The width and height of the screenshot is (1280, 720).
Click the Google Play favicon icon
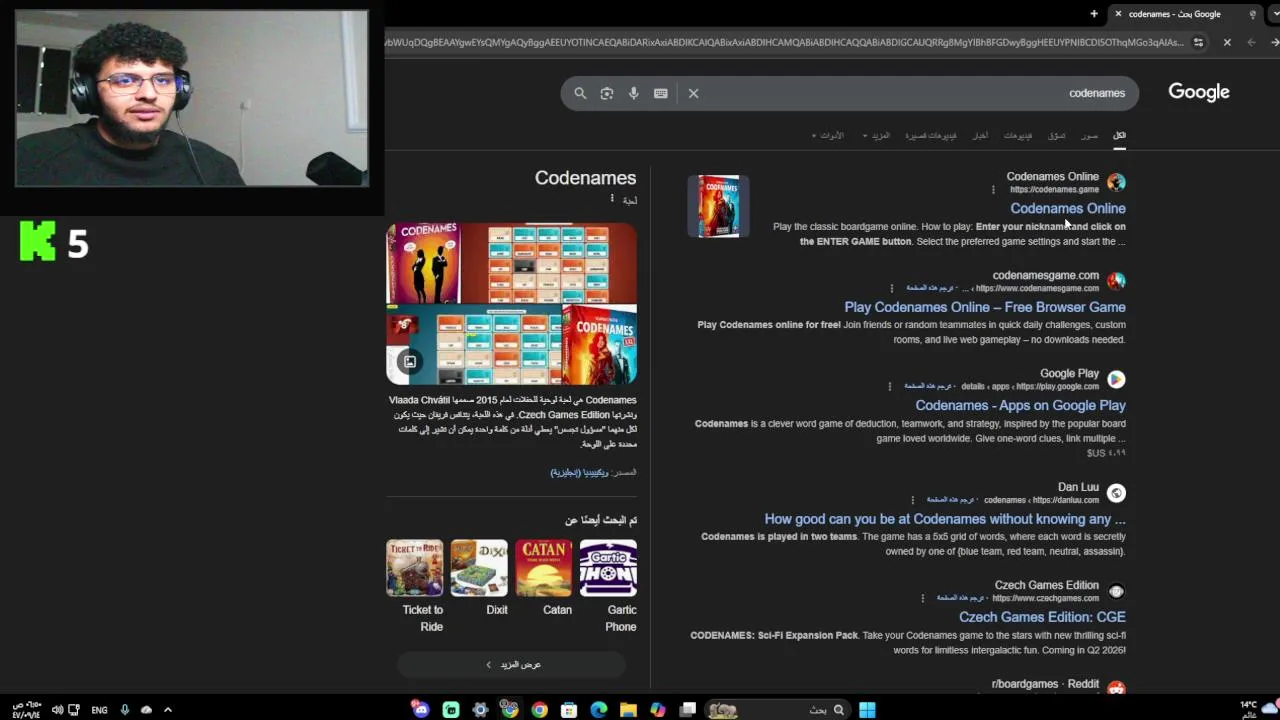click(x=1116, y=379)
